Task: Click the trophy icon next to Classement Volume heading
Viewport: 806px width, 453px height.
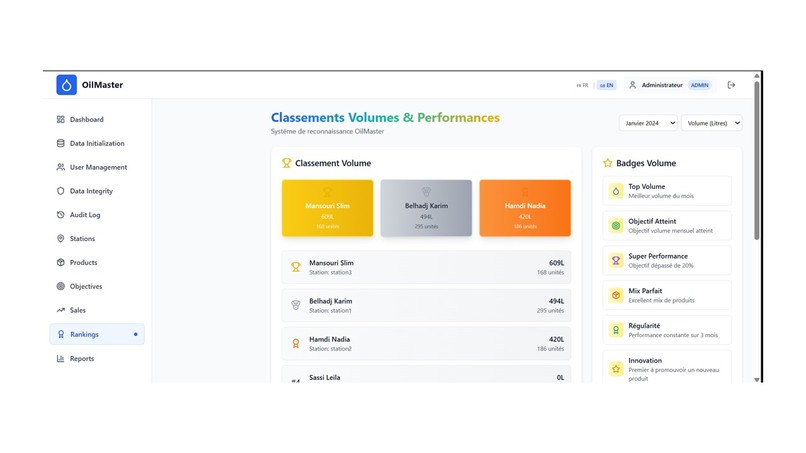Action: coord(286,163)
